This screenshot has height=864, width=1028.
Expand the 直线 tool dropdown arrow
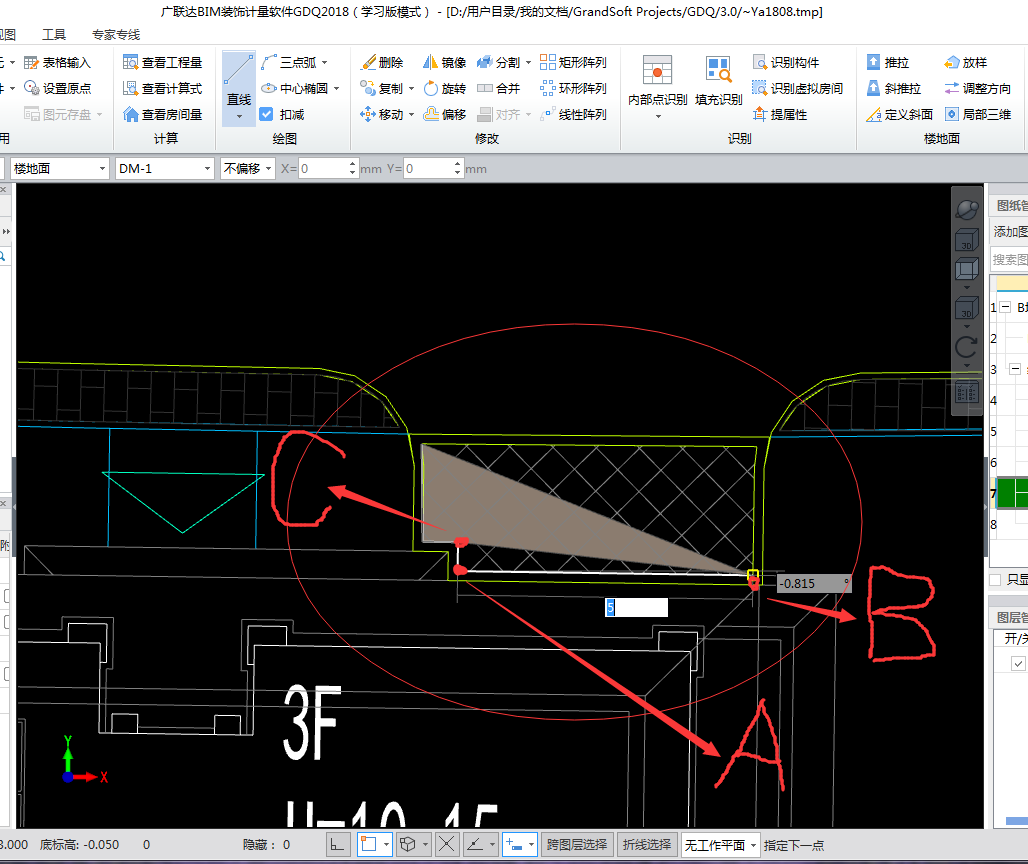(x=239, y=117)
